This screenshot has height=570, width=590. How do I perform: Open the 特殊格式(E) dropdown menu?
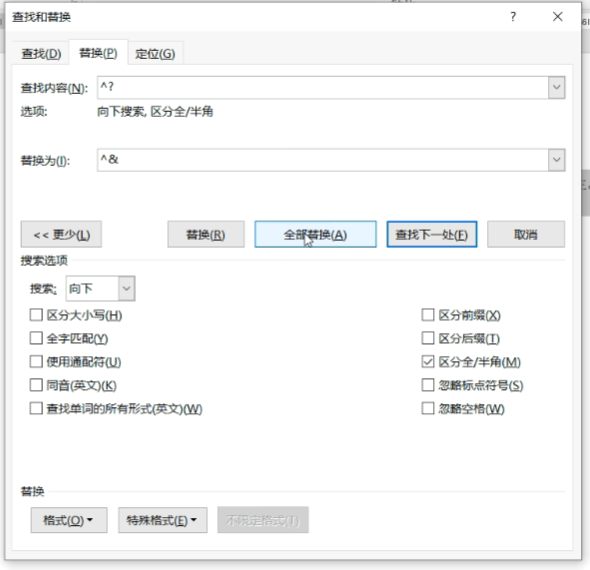pos(163,520)
